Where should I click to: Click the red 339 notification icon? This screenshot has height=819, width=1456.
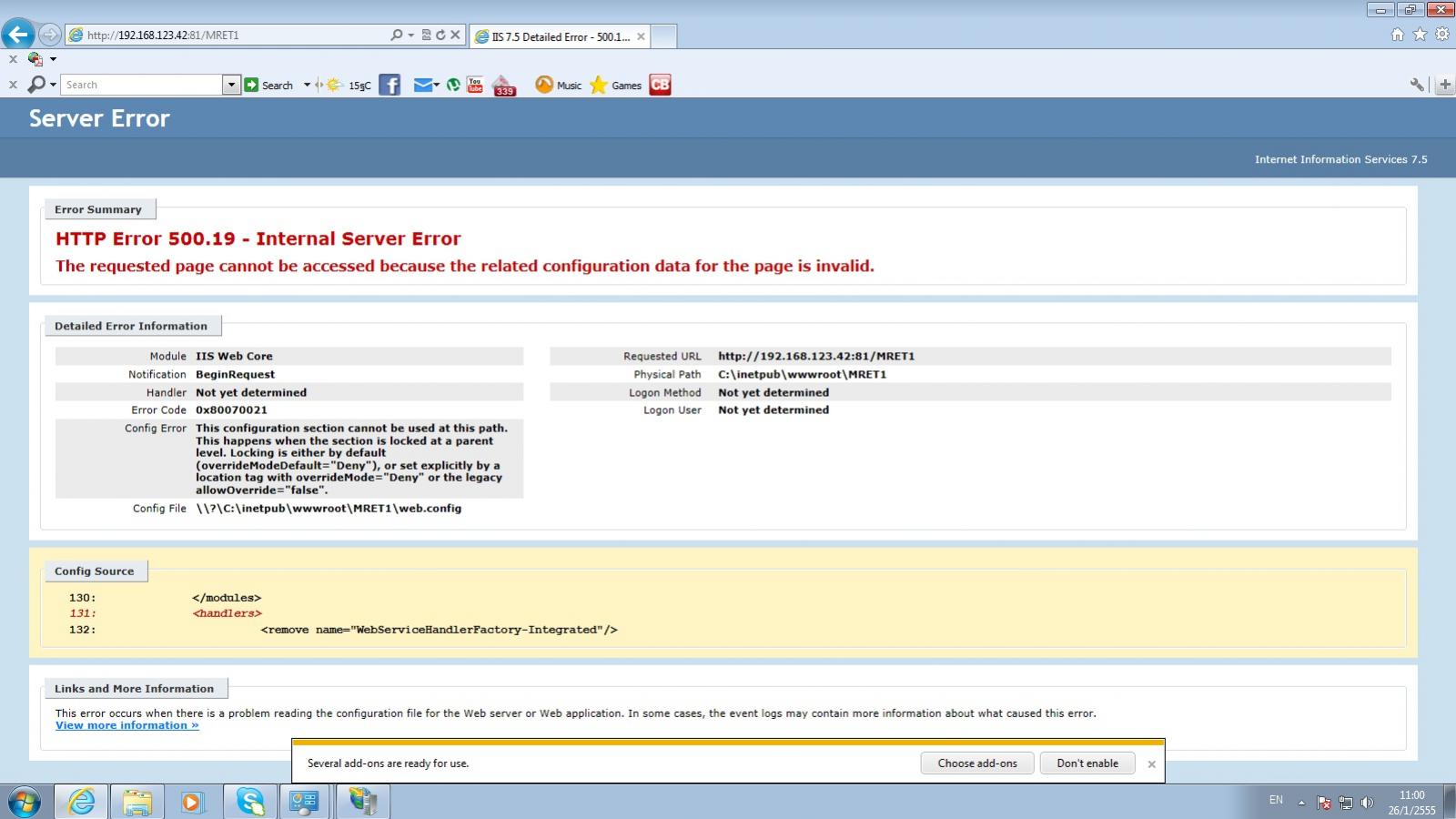click(504, 86)
